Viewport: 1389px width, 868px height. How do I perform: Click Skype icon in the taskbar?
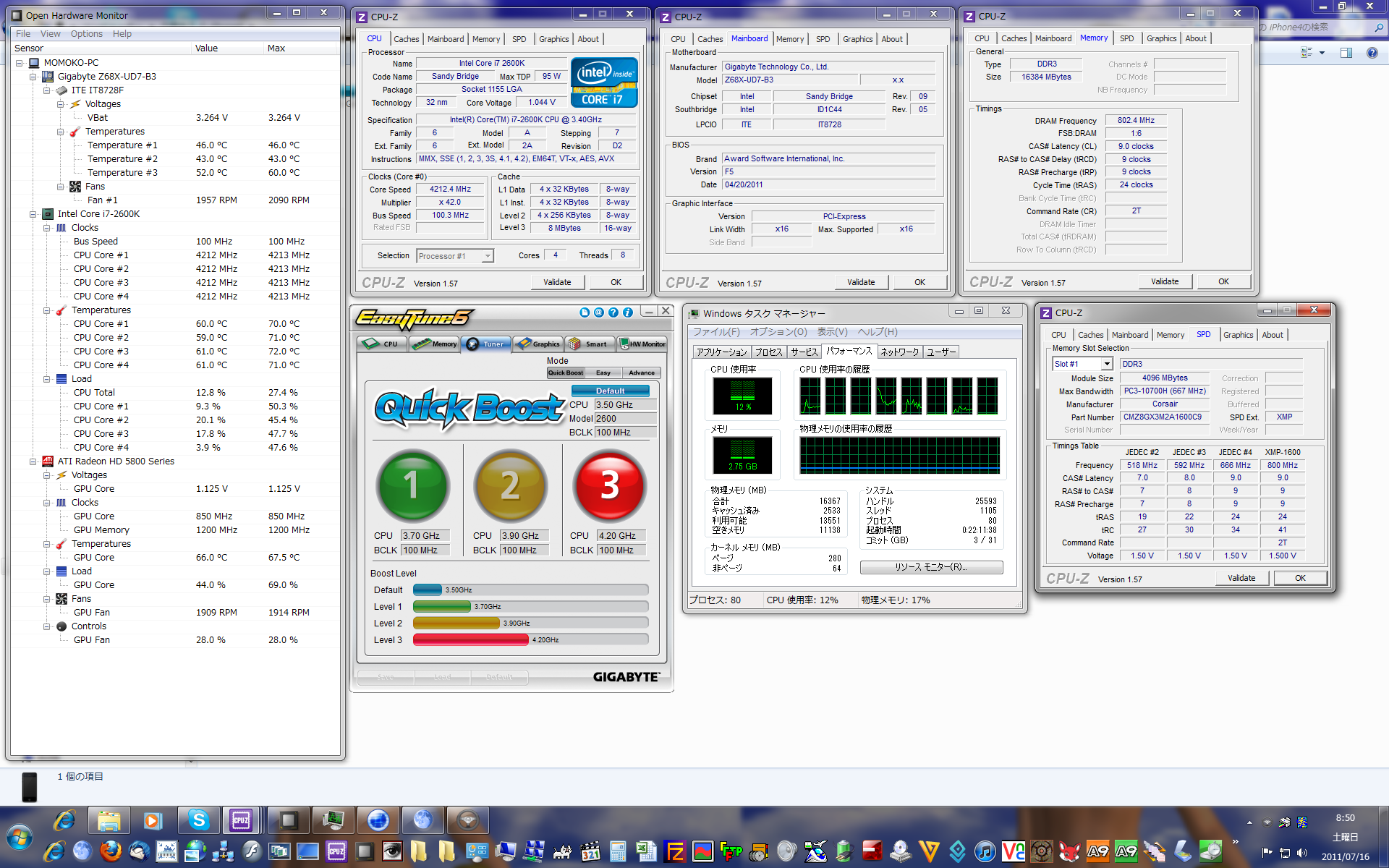pos(198,820)
